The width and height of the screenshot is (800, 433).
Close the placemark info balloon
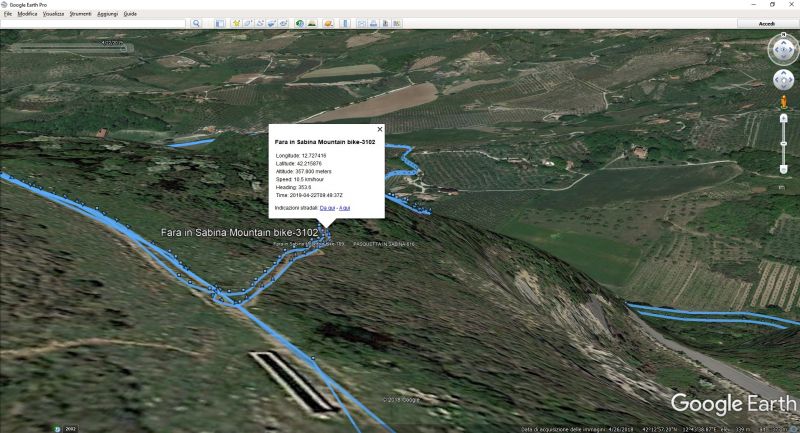coord(379,129)
